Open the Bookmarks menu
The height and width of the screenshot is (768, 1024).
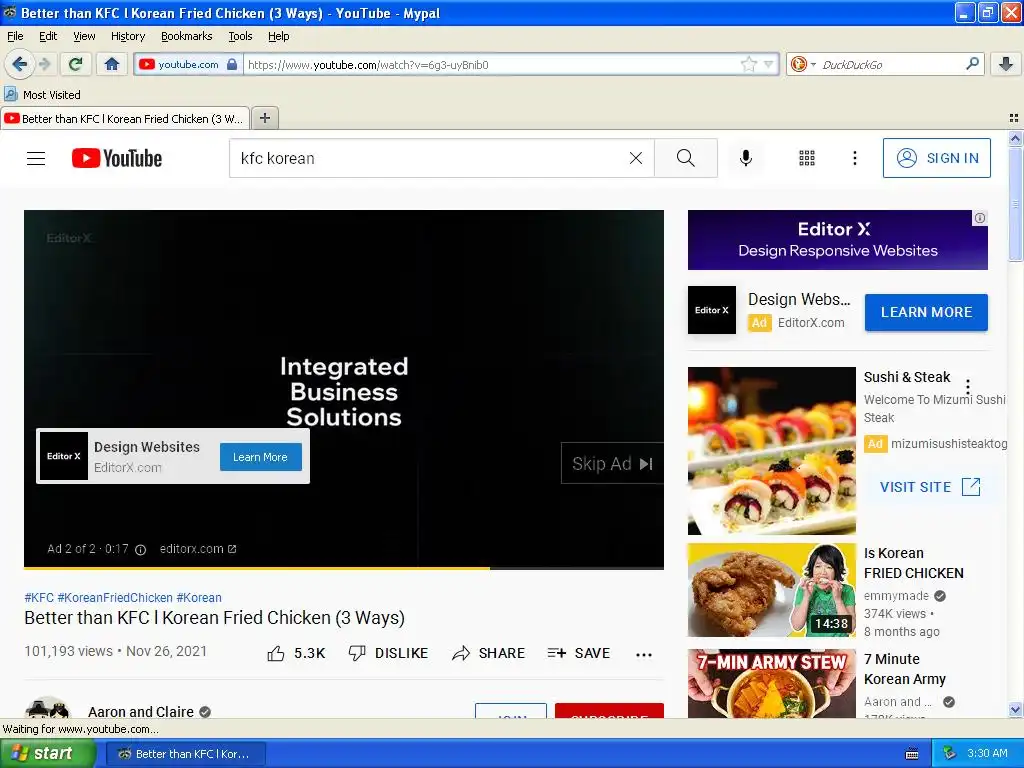(x=187, y=36)
